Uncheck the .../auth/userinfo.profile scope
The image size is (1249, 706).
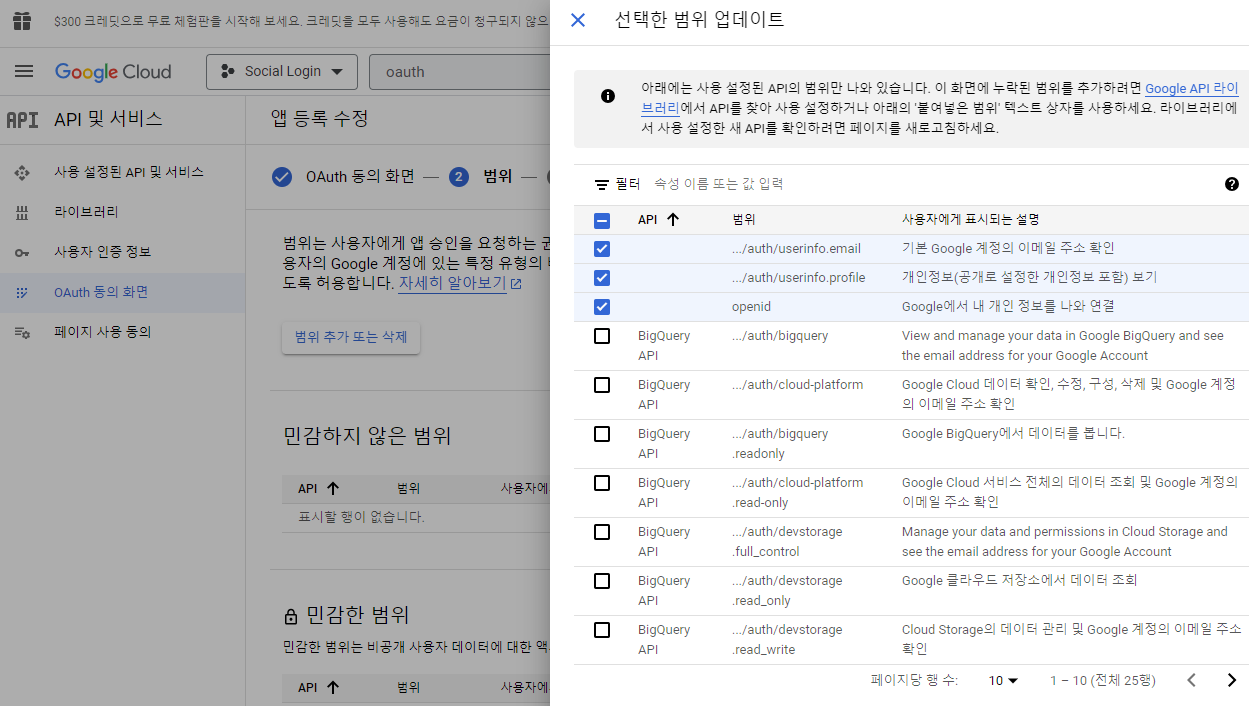(602, 278)
